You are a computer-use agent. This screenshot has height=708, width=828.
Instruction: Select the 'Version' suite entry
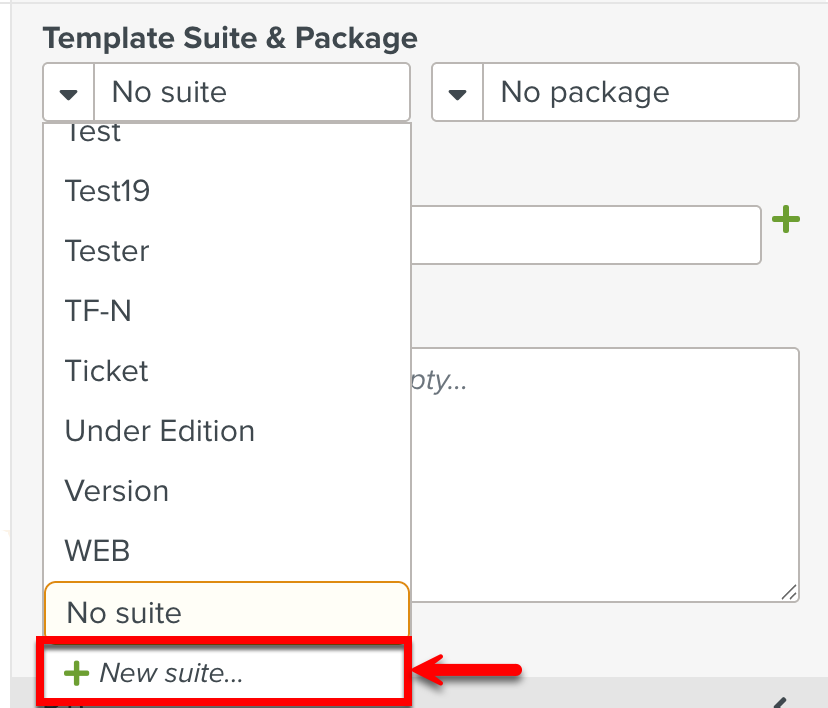(117, 491)
